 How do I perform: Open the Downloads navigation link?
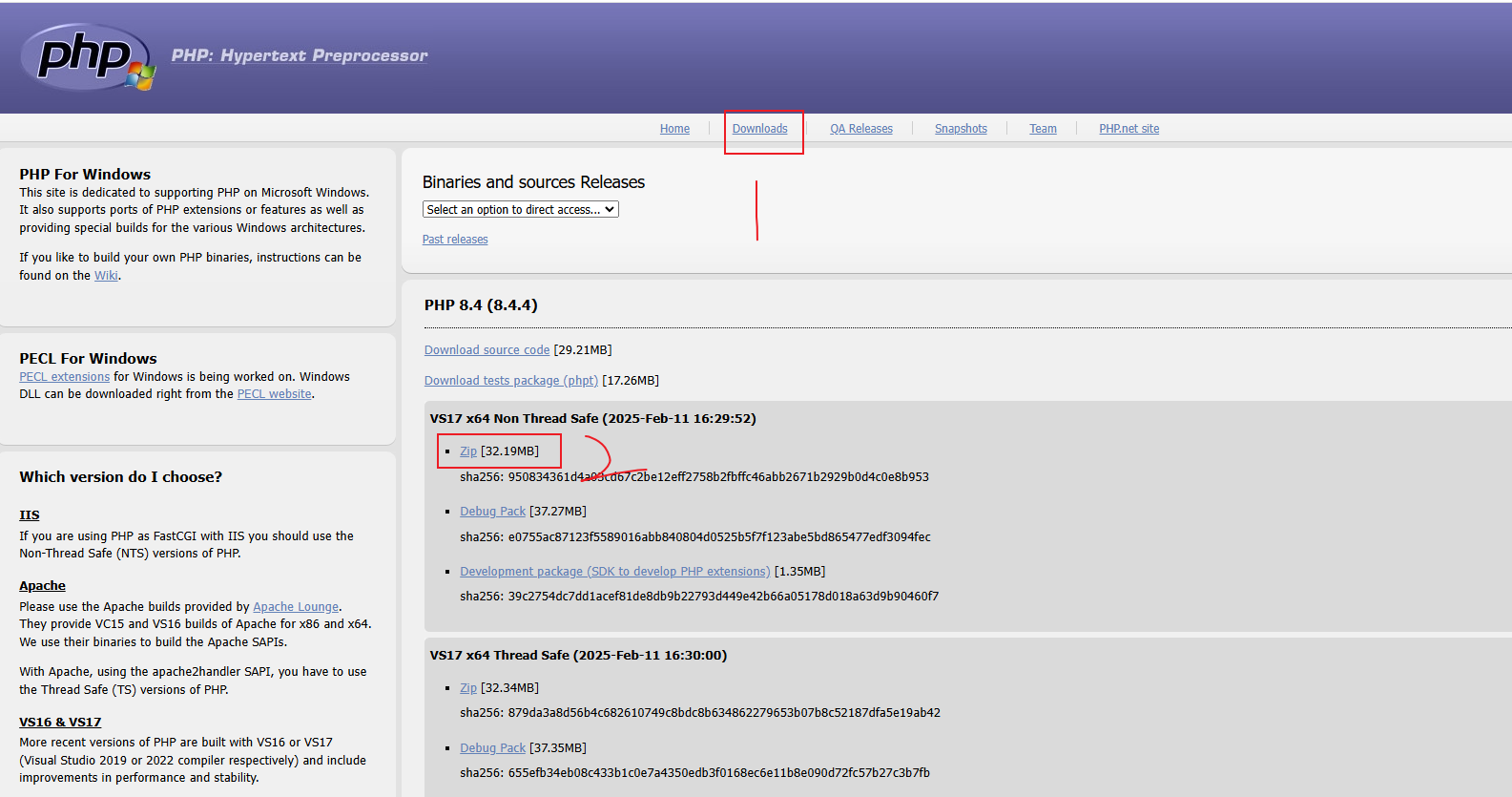coord(759,129)
